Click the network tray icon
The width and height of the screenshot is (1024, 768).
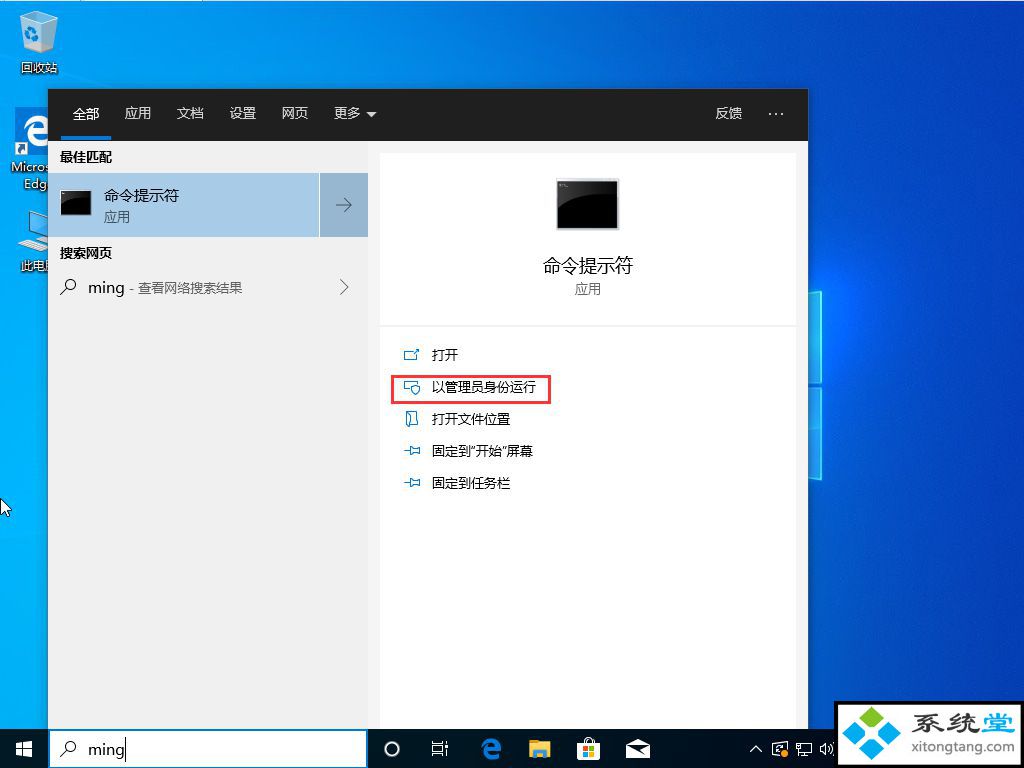804,748
